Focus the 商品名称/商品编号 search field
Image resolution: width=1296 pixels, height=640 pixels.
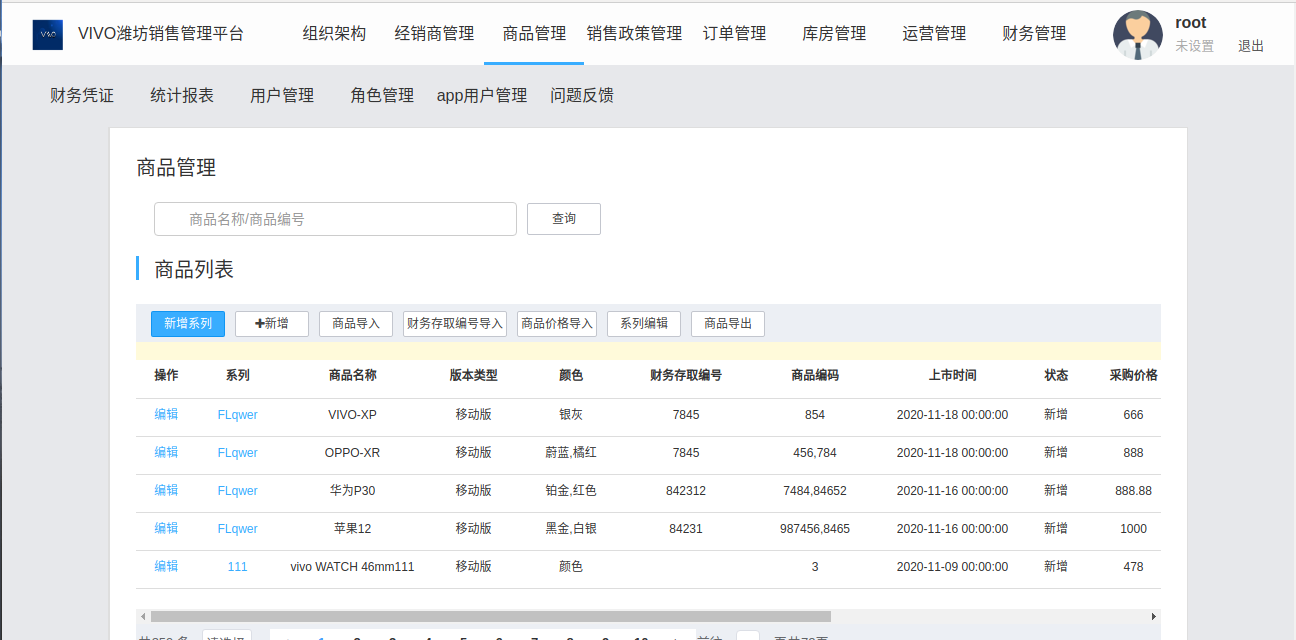tap(335, 219)
